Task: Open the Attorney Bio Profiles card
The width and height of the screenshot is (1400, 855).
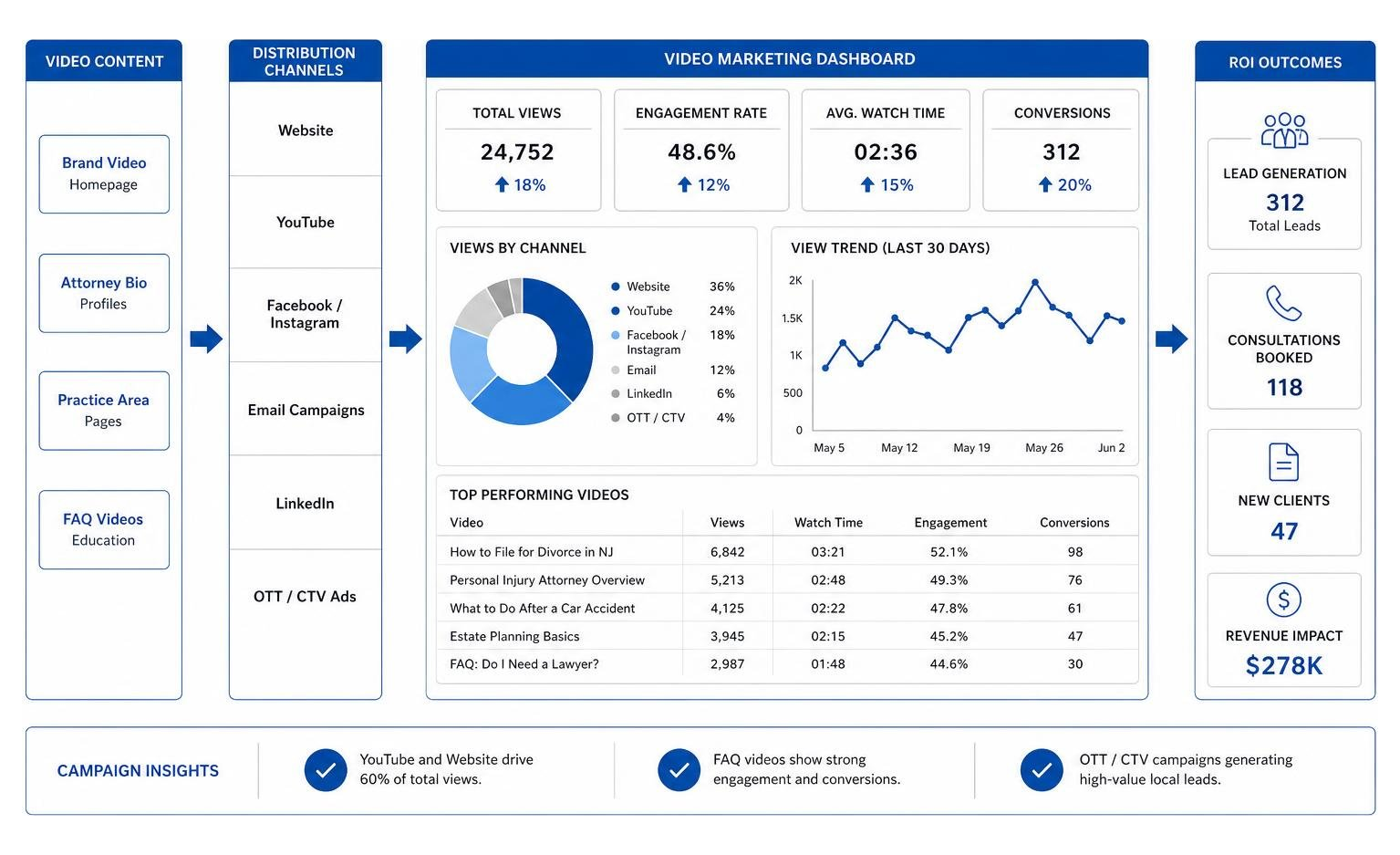Action: tap(104, 293)
